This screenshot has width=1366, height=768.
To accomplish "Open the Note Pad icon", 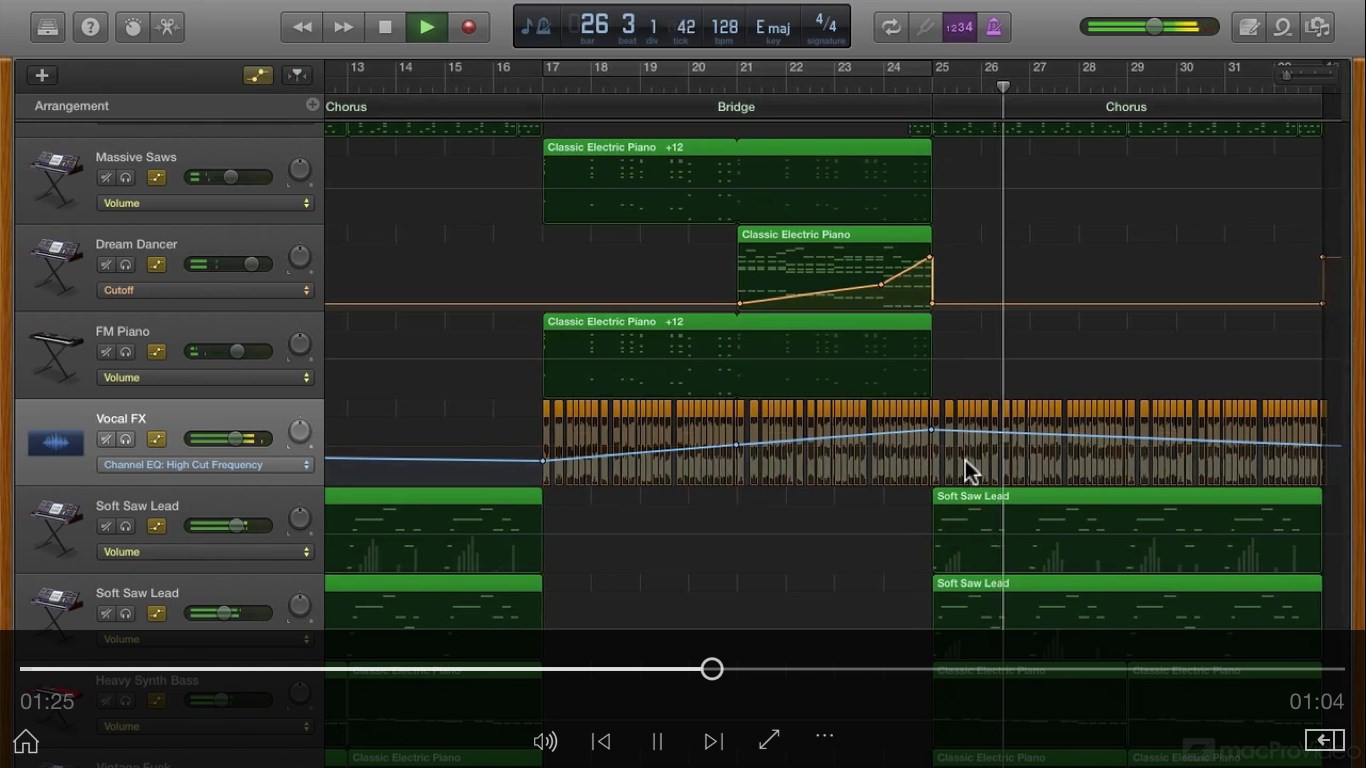I will pyautogui.click(x=1249, y=27).
